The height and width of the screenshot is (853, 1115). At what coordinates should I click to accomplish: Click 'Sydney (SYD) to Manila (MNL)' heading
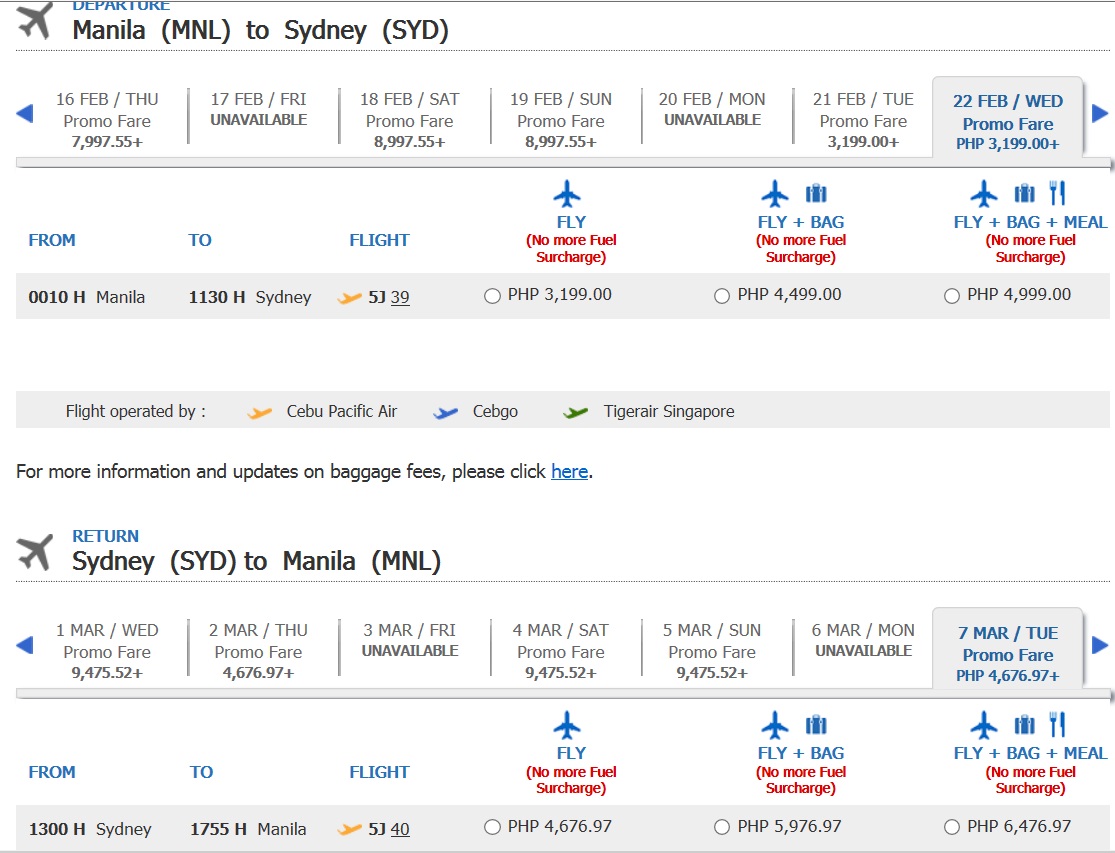tap(256, 562)
